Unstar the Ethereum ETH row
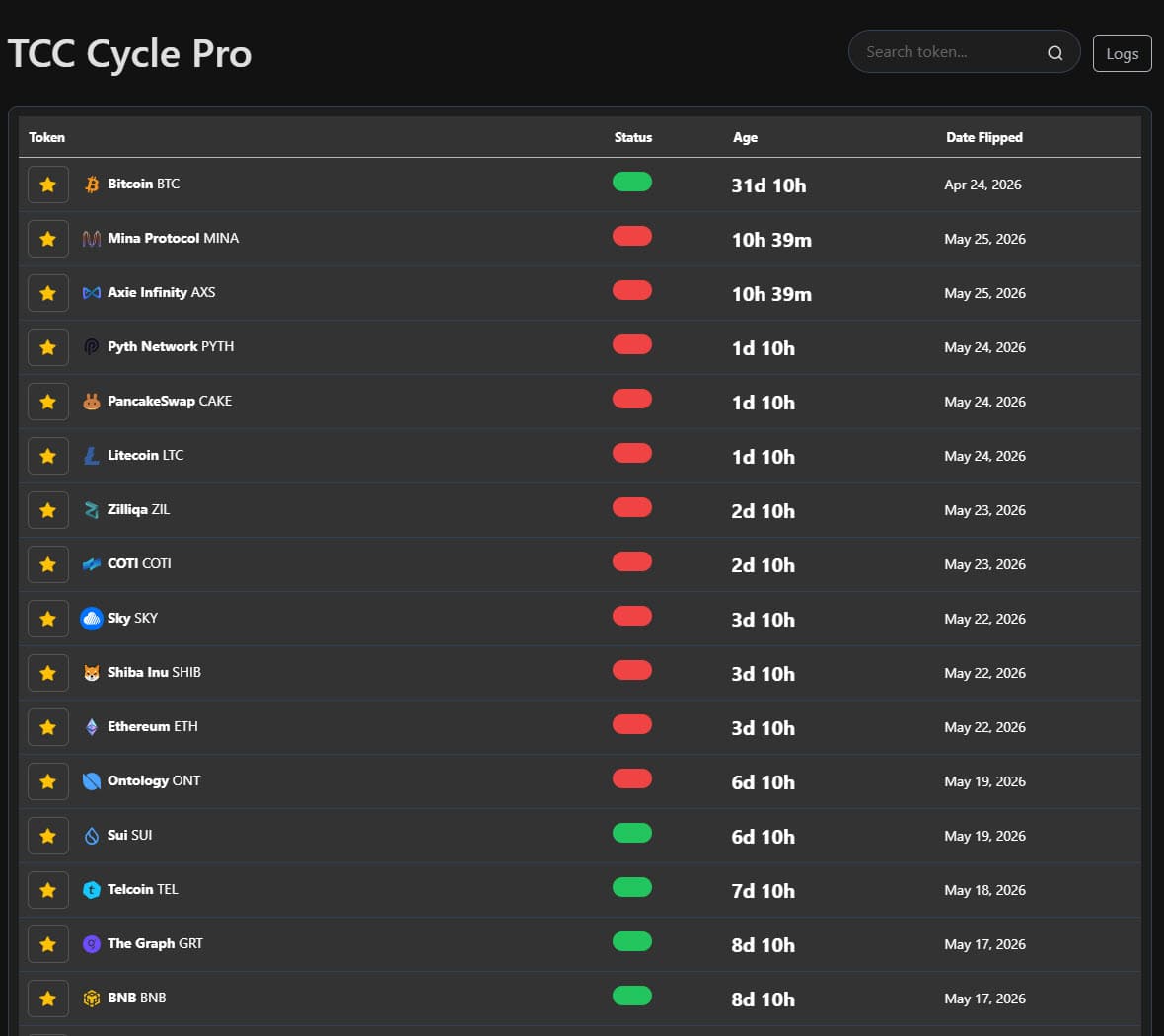 point(48,727)
